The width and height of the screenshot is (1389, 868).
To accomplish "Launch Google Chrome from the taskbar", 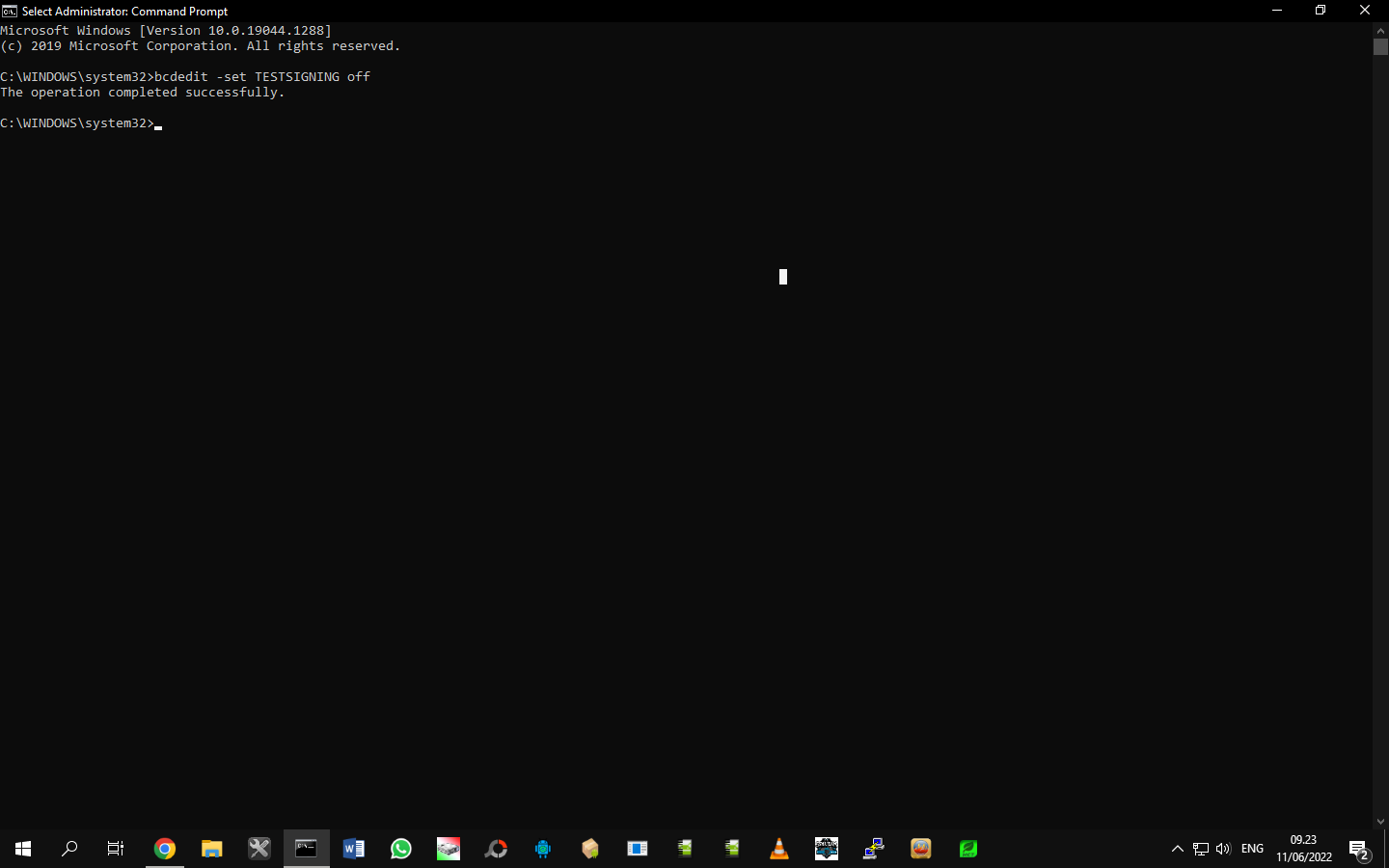I will coord(165,849).
